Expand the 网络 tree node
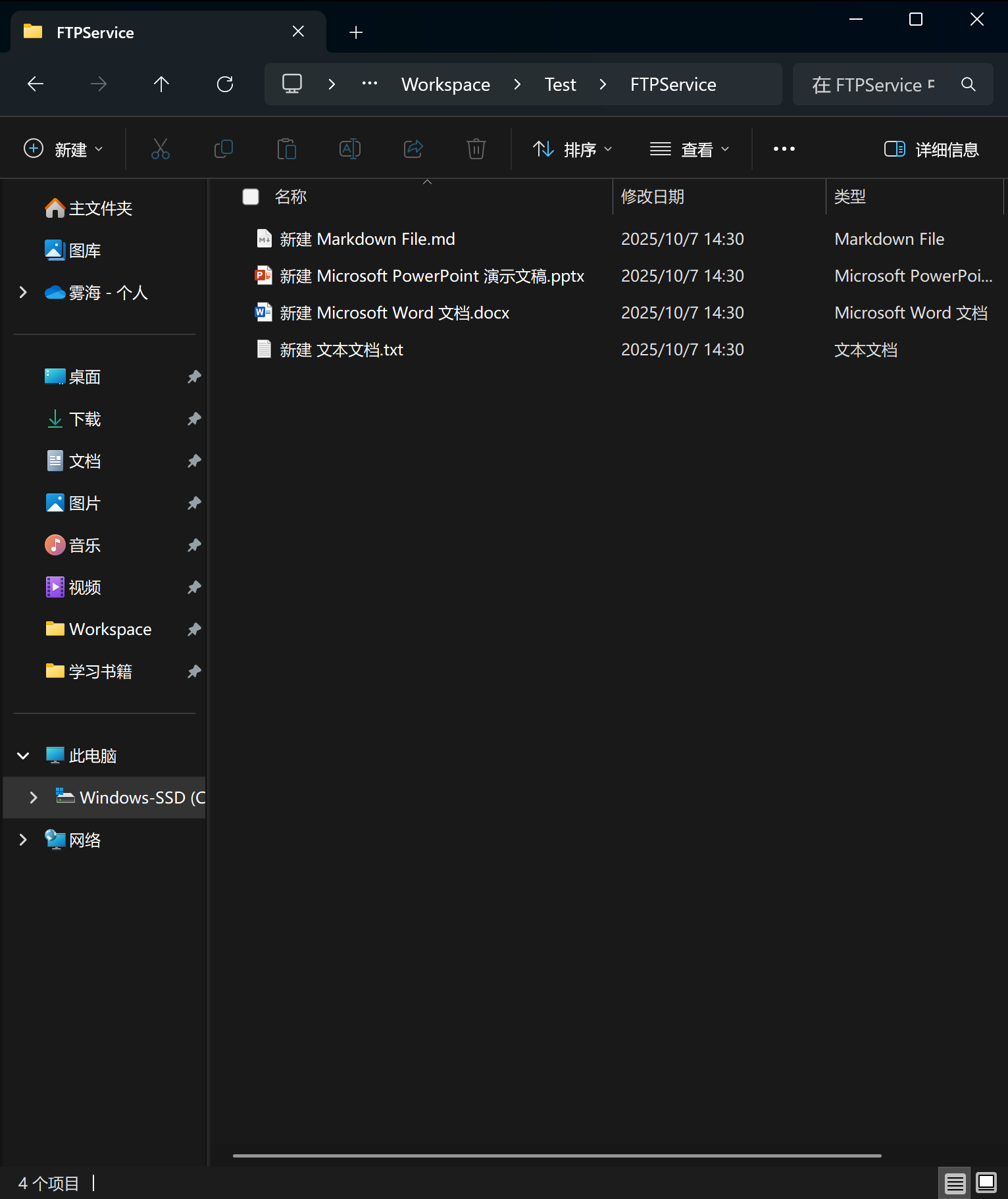The height and width of the screenshot is (1199, 1008). point(23,840)
